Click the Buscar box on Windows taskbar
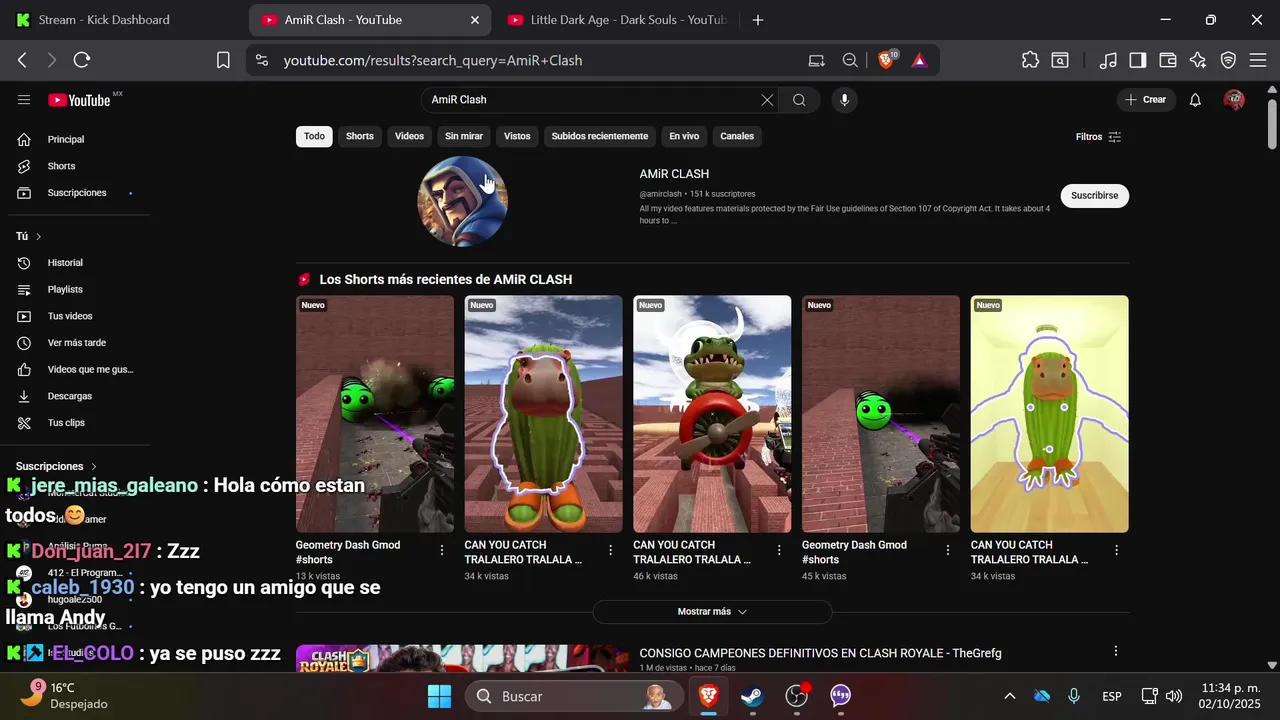The image size is (1280, 720). [575, 696]
